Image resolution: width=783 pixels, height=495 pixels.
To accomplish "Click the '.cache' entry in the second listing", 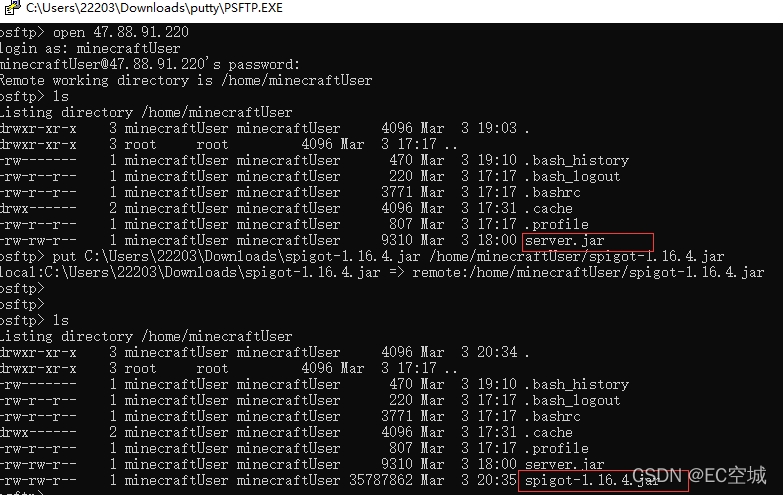I will 548,432.
